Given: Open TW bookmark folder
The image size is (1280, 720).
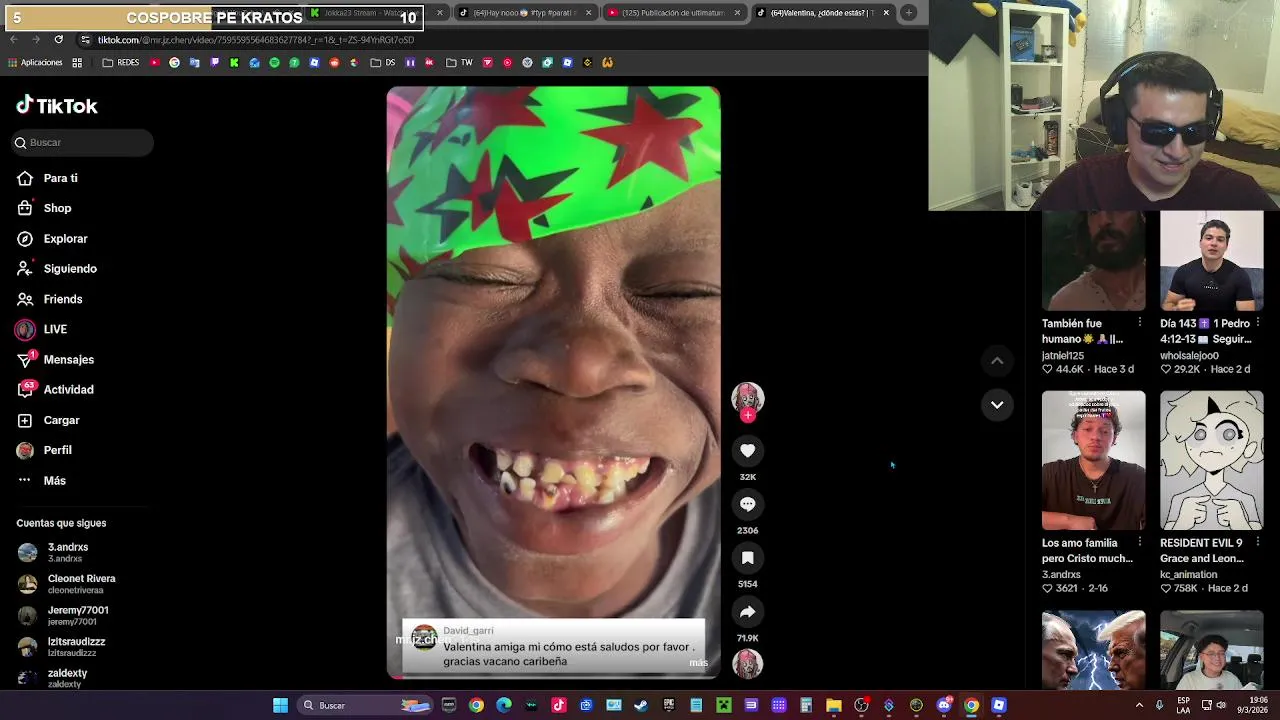Looking at the screenshot, I should click(x=459, y=62).
